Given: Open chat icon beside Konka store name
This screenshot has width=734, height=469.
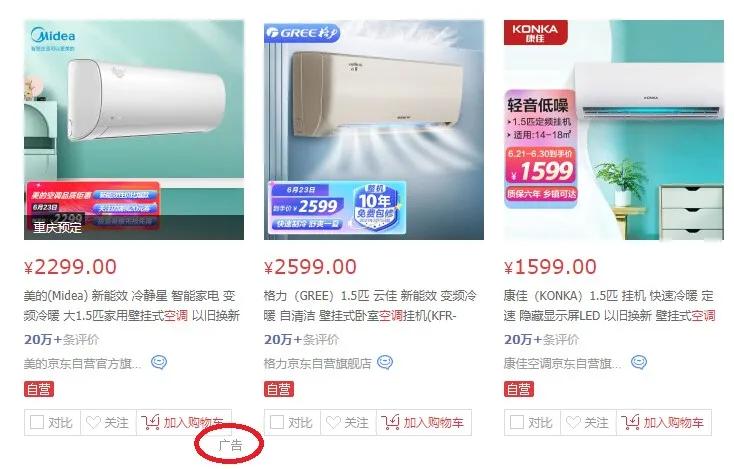Looking at the screenshot, I should 639,362.
